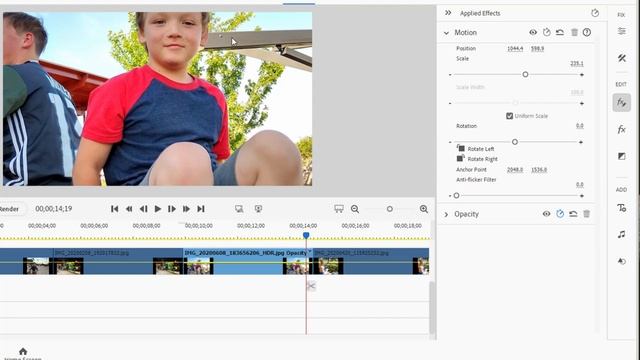Image resolution: width=640 pixels, height=360 pixels.
Task: Play the timeline preview
Action: (x=158, y=209)
